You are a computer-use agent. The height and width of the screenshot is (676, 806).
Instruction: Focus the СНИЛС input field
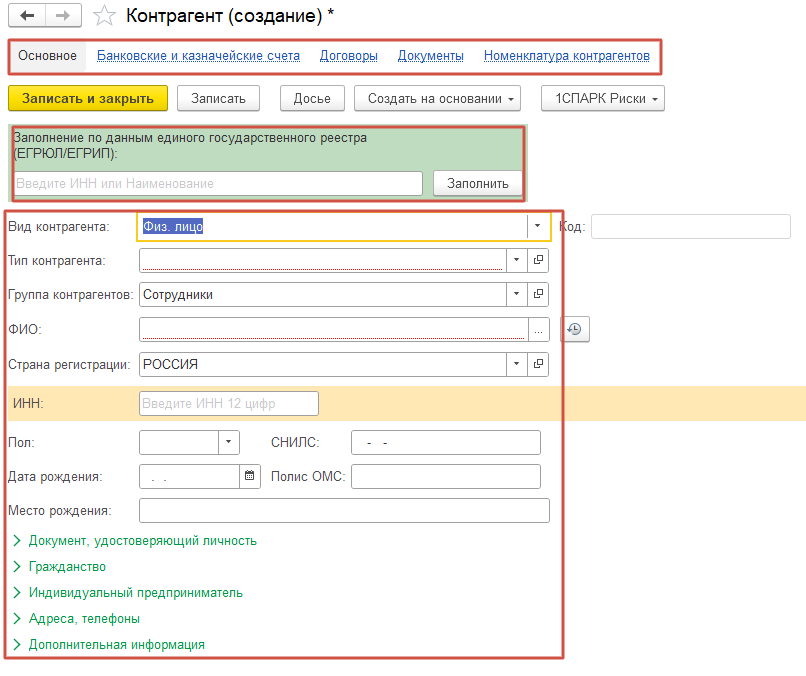click(446, 442)
